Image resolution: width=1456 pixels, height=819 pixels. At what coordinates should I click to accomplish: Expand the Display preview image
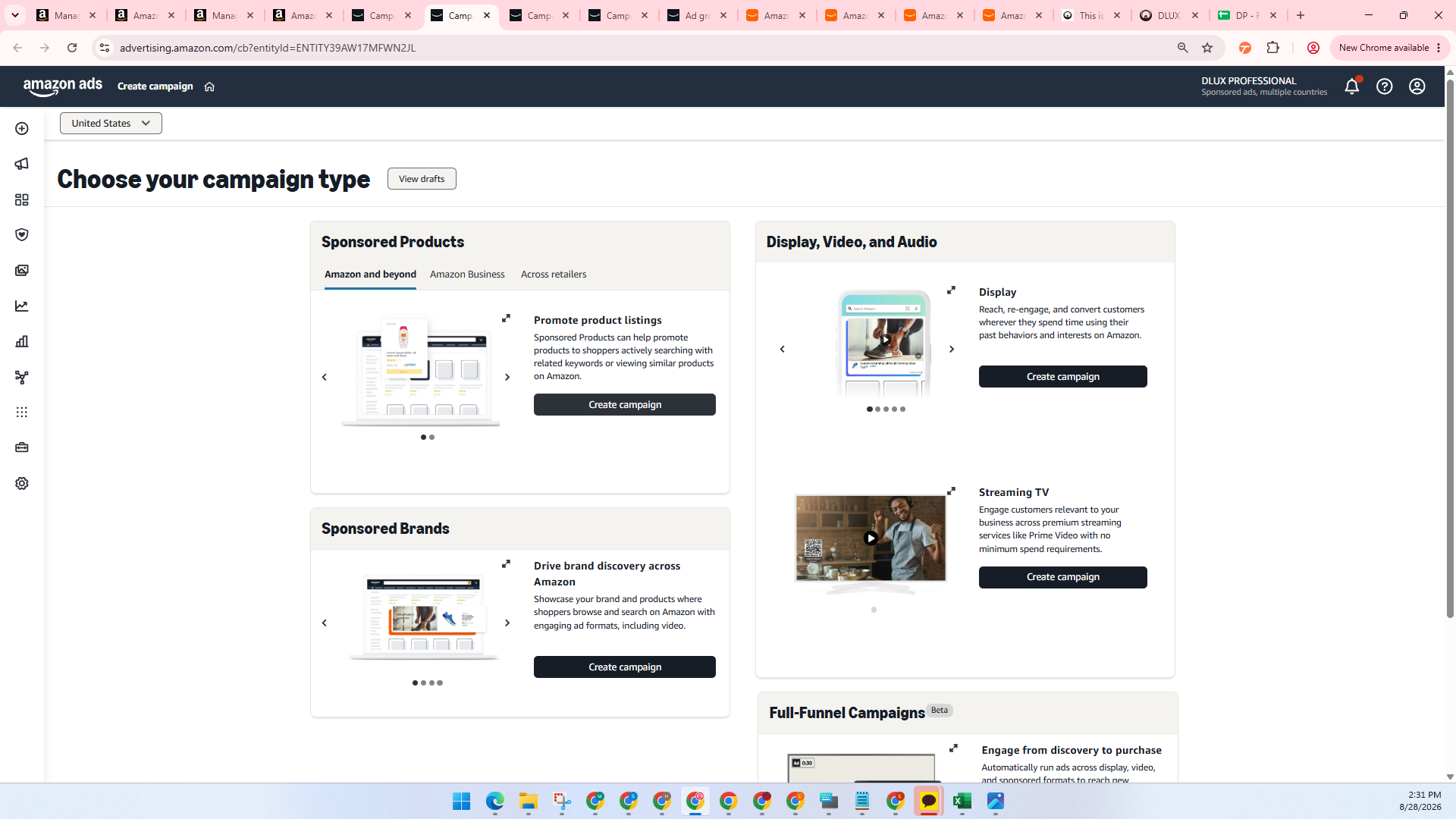951,290
